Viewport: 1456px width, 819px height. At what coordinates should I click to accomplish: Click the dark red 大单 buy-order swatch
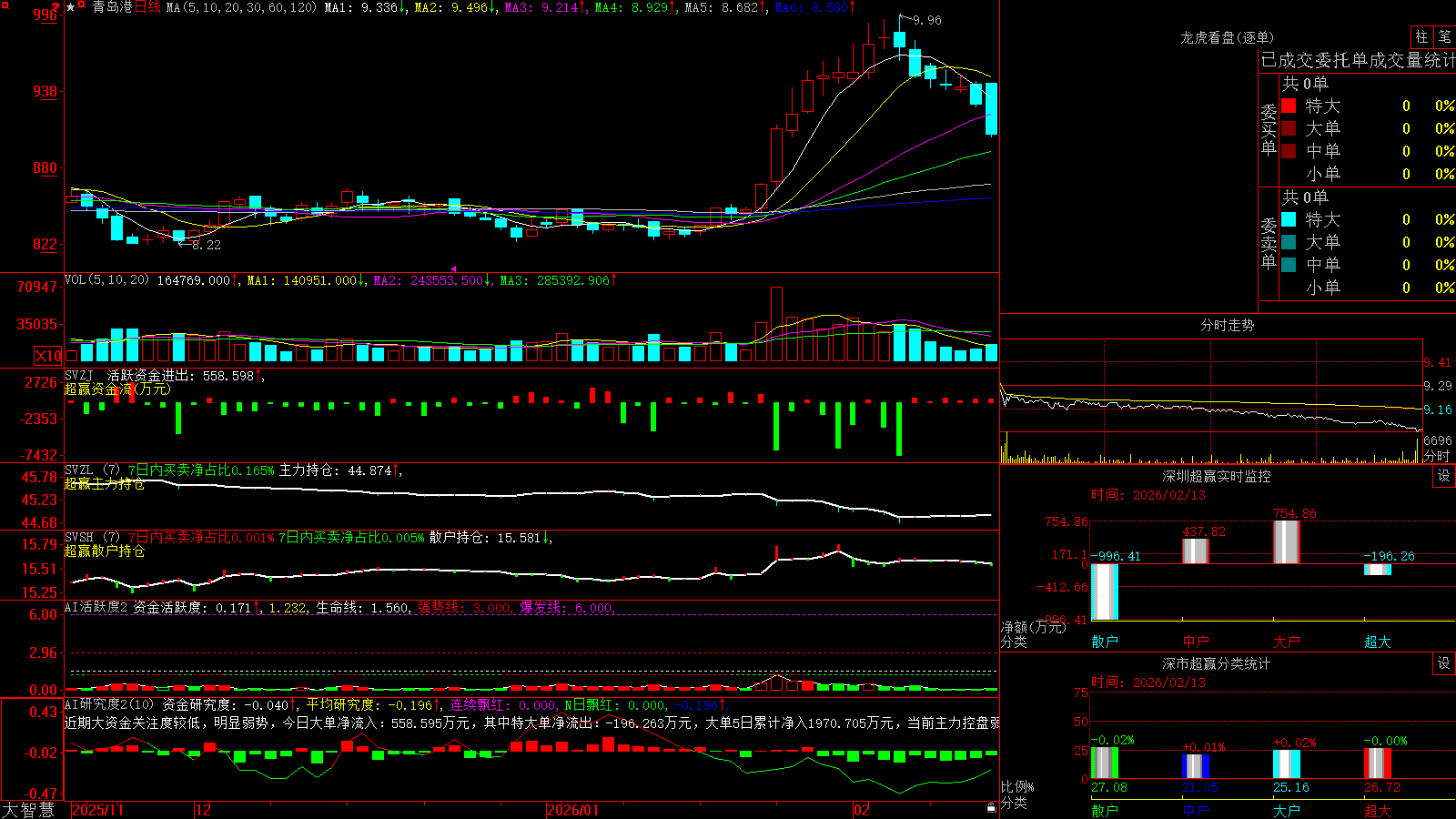pyautogui.click(x=1289, y=128)
